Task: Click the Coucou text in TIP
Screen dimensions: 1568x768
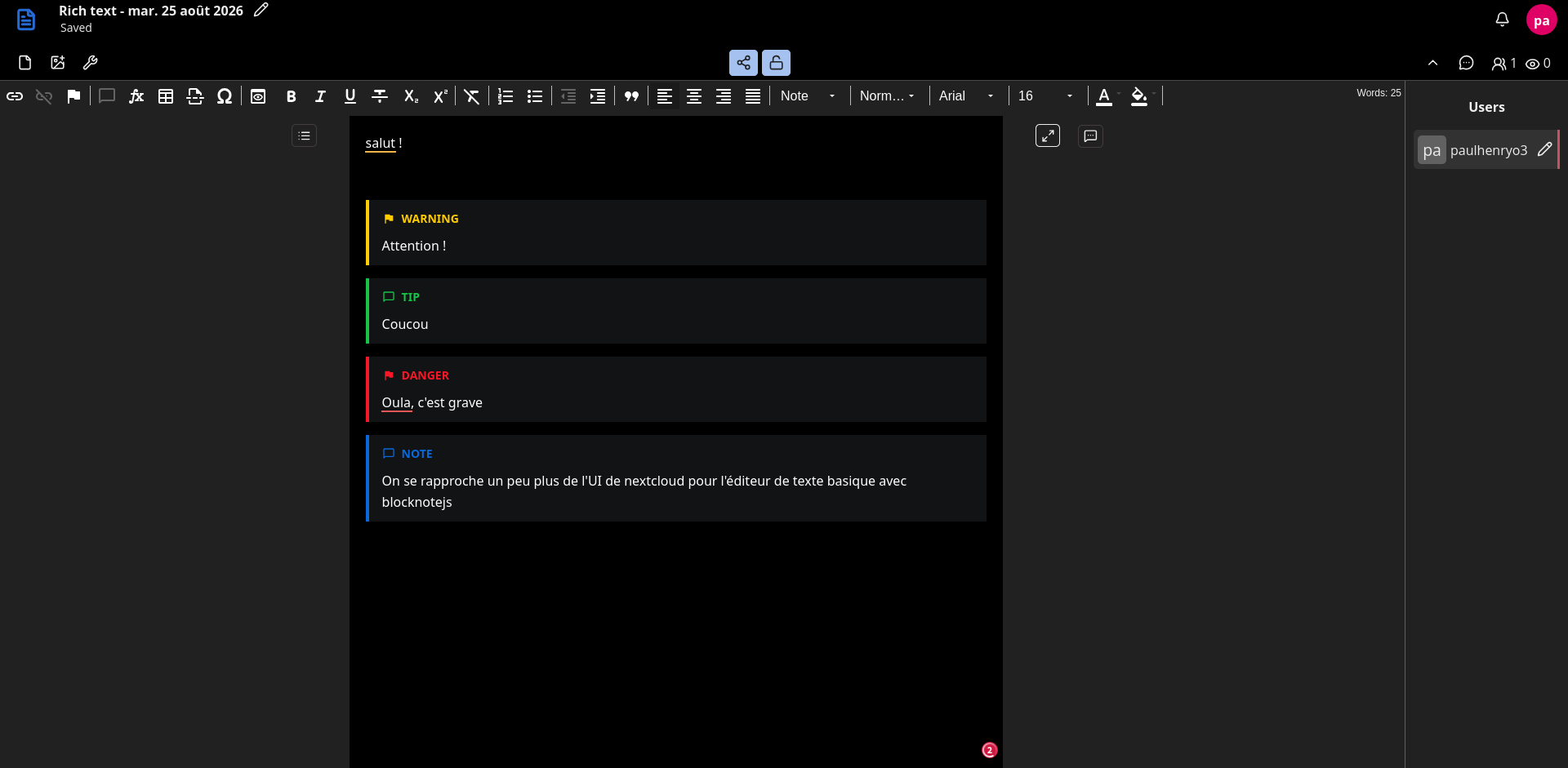Action: point(405,324)
